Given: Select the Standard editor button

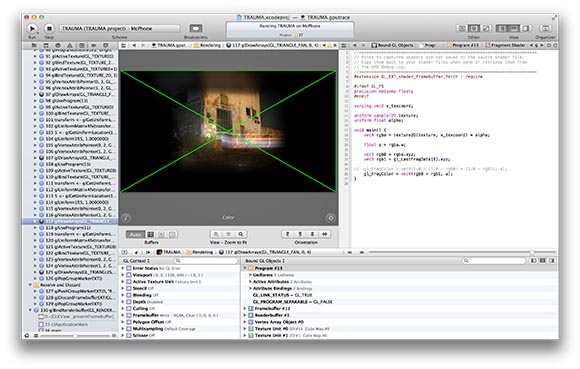Looking at the screenshot, I should [461, 28].
